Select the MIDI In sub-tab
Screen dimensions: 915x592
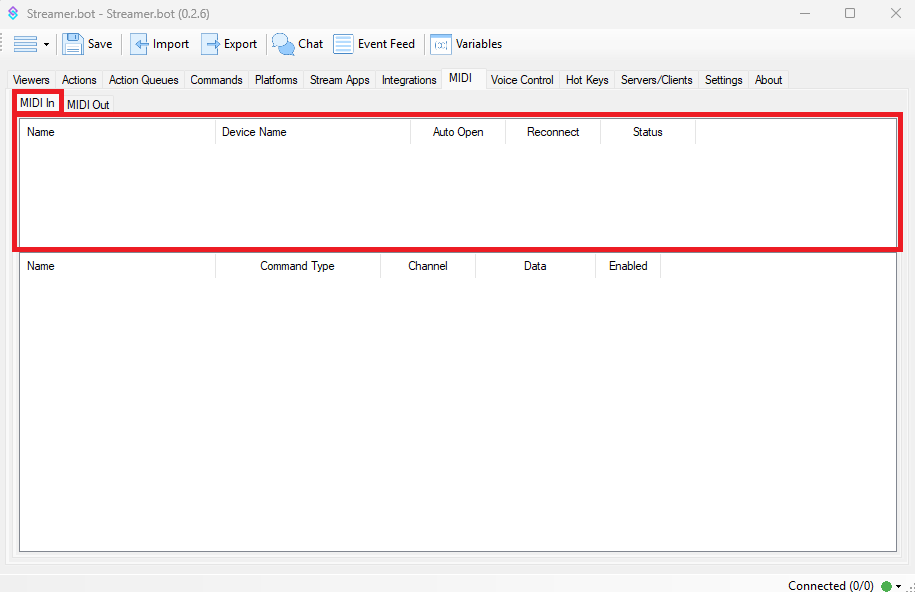pos(37,103)
